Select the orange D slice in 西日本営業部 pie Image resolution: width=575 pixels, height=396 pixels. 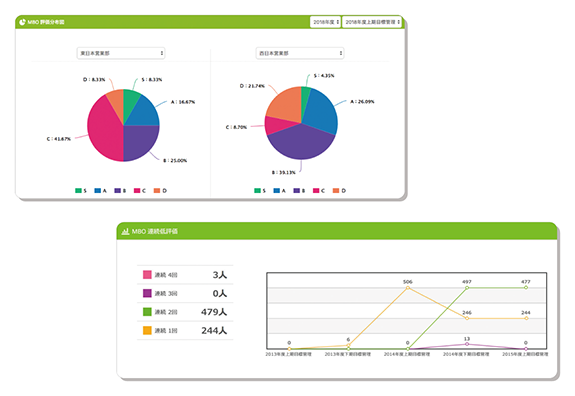pos(286,104)
